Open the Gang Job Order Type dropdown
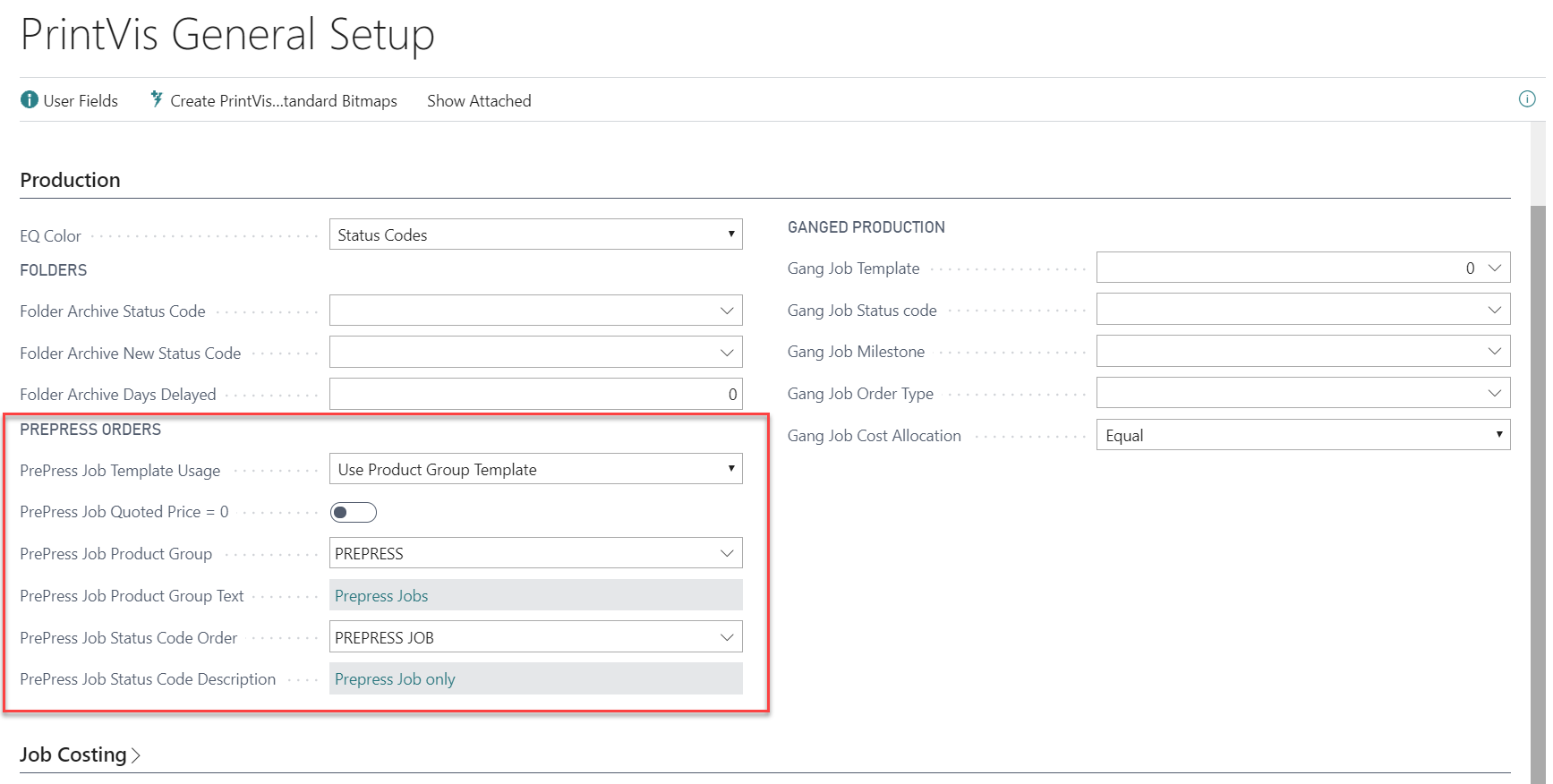The width and height of the screenshot is (1553, 784). click(1495, 393)
